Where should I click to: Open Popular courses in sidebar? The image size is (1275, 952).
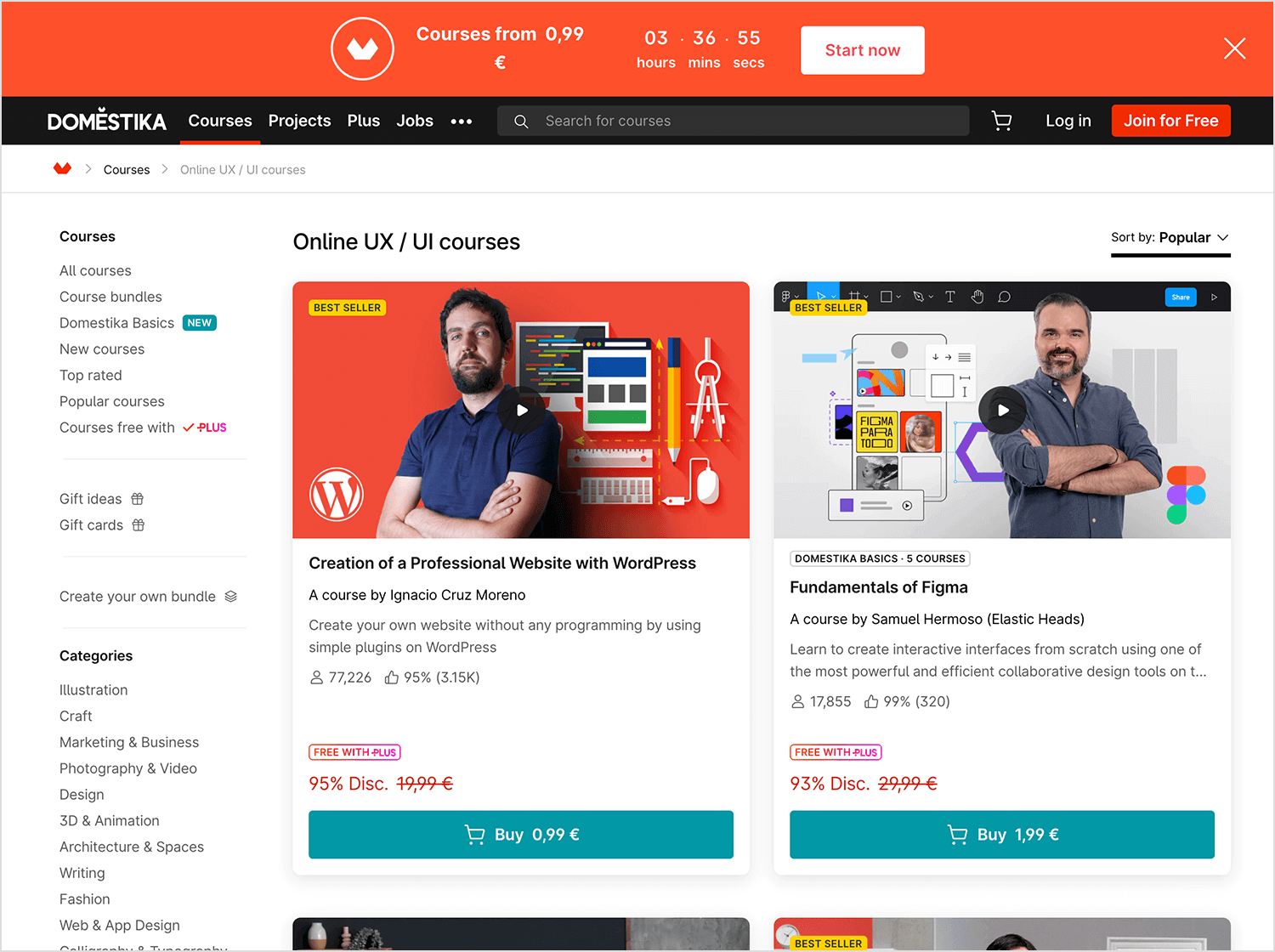pos(112,401)
